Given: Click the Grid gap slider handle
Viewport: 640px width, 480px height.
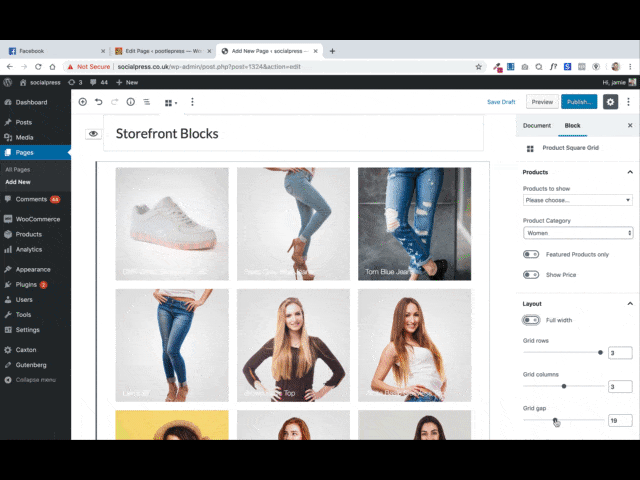Looking at the screenshot, I should [555, 420].
